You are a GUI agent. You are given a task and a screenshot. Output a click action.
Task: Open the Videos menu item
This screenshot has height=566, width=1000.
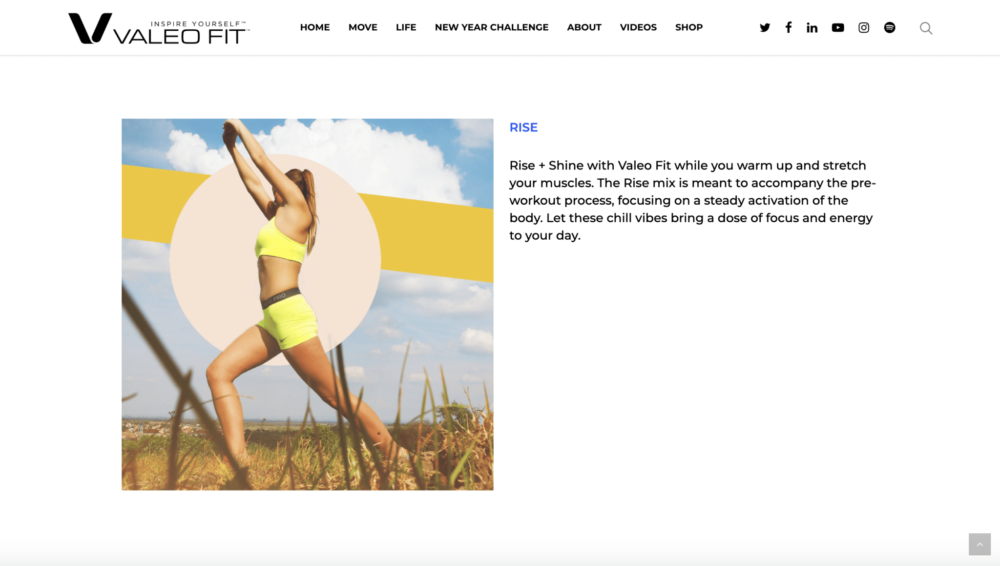tap(638, 27)
